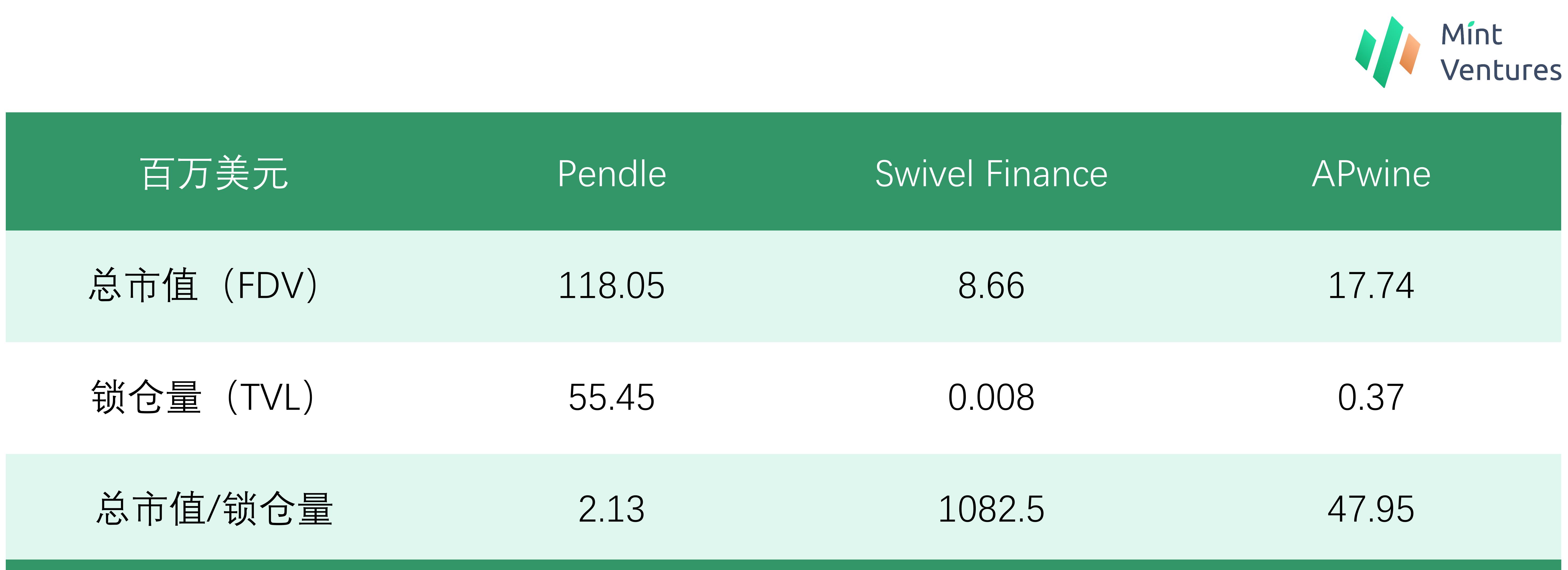The height and width of the screenshot is (570, 1568).
Task: Click the 总市值 (FDV) row label
Action: [204, 285]
